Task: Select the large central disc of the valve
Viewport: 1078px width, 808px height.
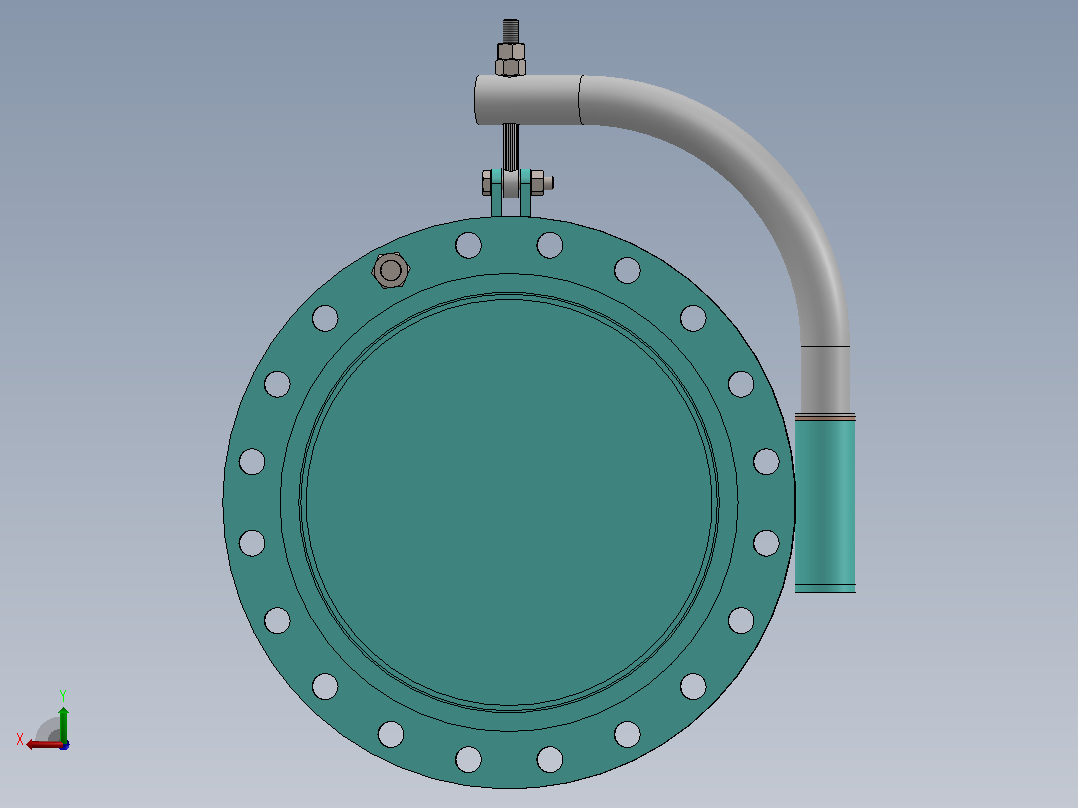Action: tap(509, 502)
